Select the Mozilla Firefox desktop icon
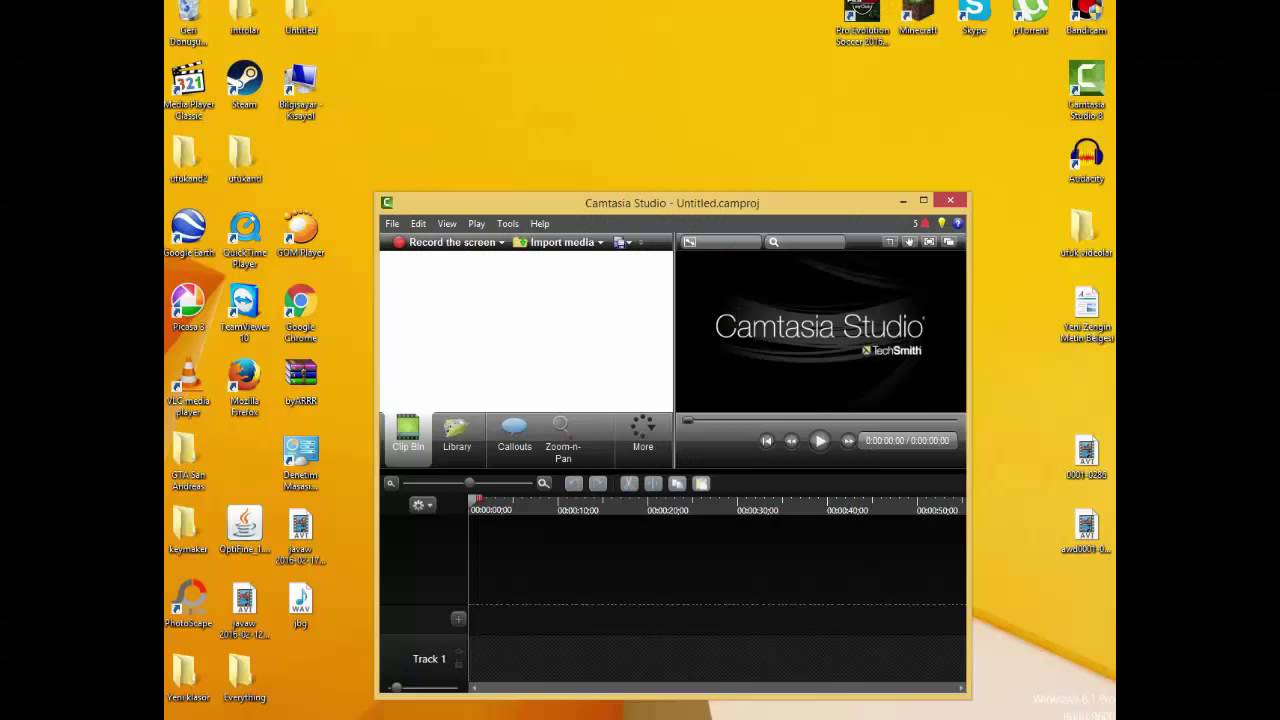 (x=244, y=388)
